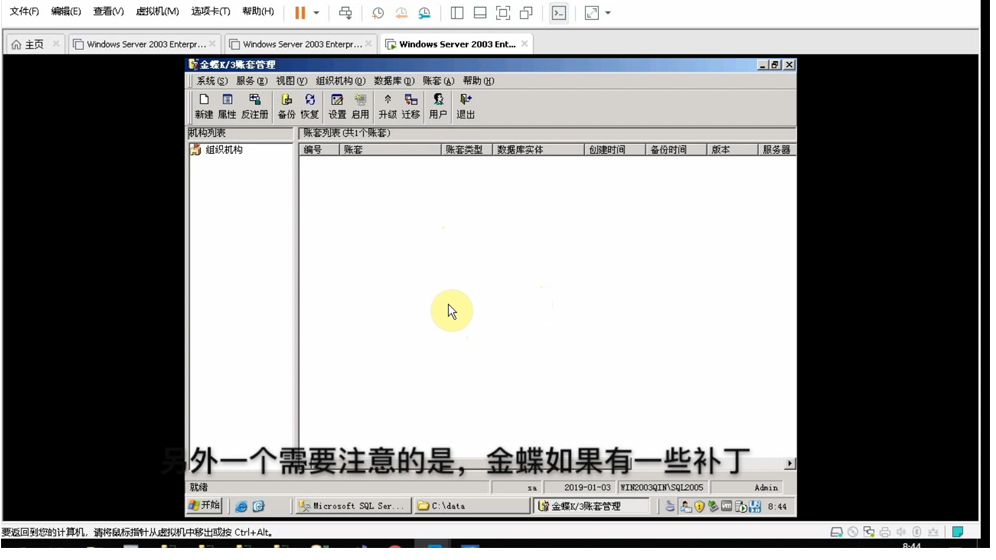This screenshot has height=560, width=996.
Task: Open the 帮助(H) menu in Kingdee window
Action: point(478,81)
